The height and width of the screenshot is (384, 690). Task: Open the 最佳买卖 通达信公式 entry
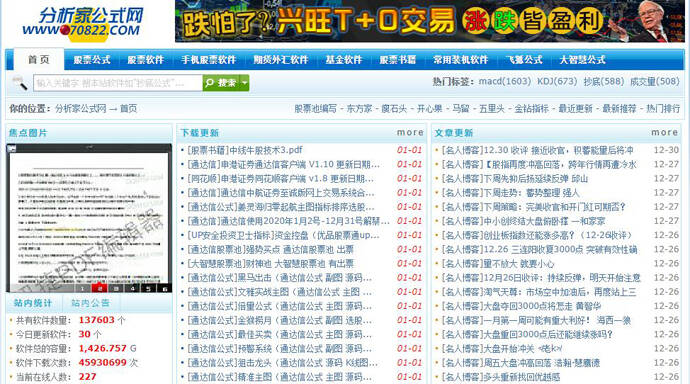pyautogui.click(x=279, y=334)
